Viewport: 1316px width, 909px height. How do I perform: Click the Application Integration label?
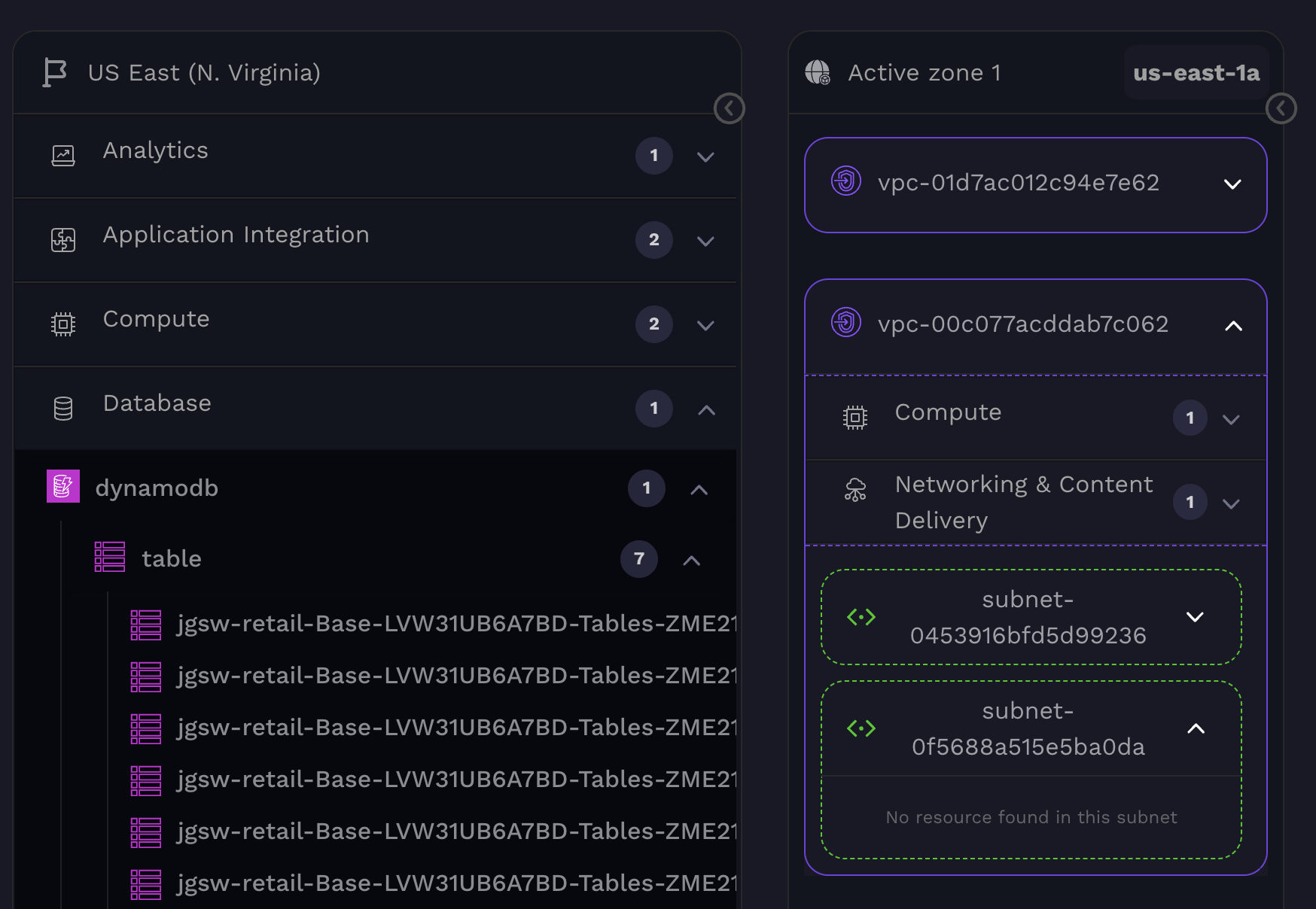pyautogui.click(x=236, y=235)
